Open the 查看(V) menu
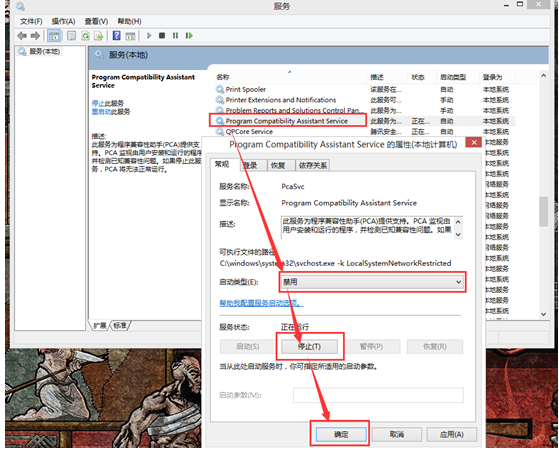 96,21
